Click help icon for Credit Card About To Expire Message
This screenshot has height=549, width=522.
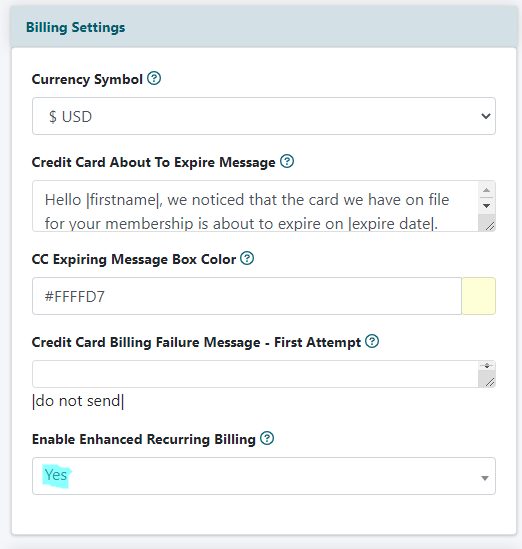tap(287, 161)
